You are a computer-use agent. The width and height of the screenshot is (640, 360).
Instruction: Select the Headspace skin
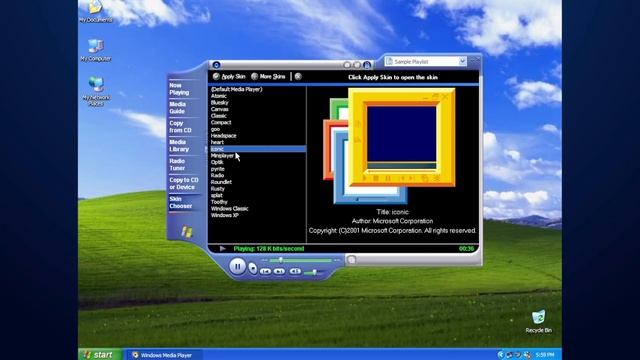[x=223, y=136]
